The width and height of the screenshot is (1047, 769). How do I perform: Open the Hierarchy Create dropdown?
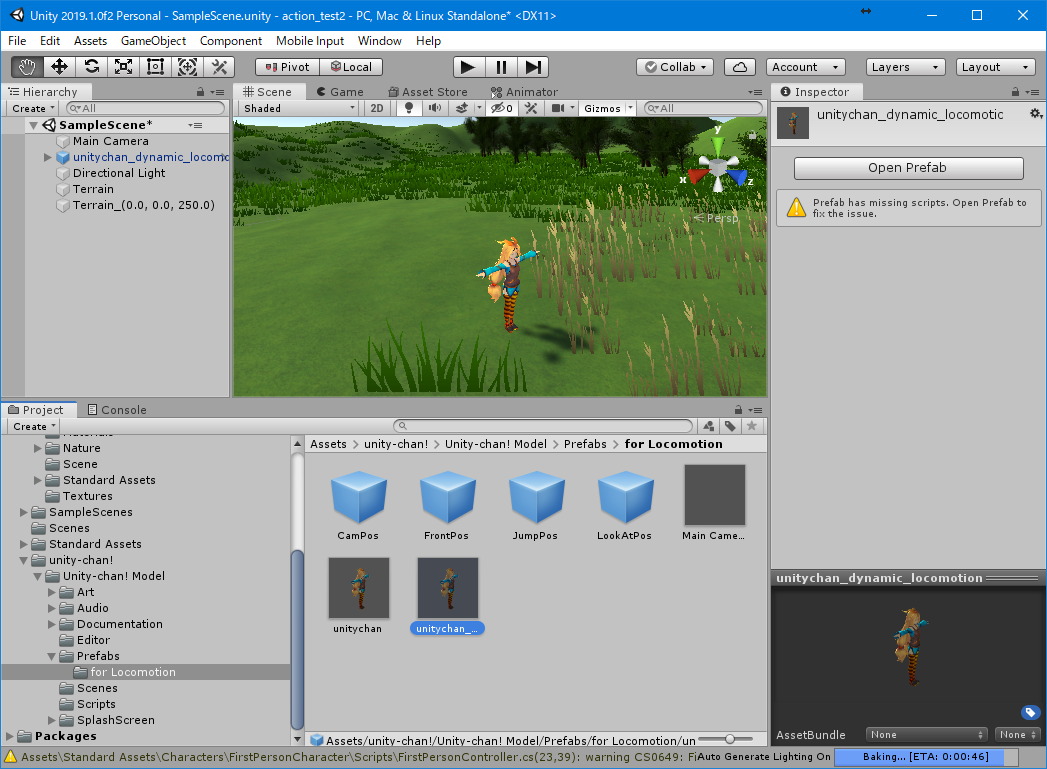tap(33, 108)
